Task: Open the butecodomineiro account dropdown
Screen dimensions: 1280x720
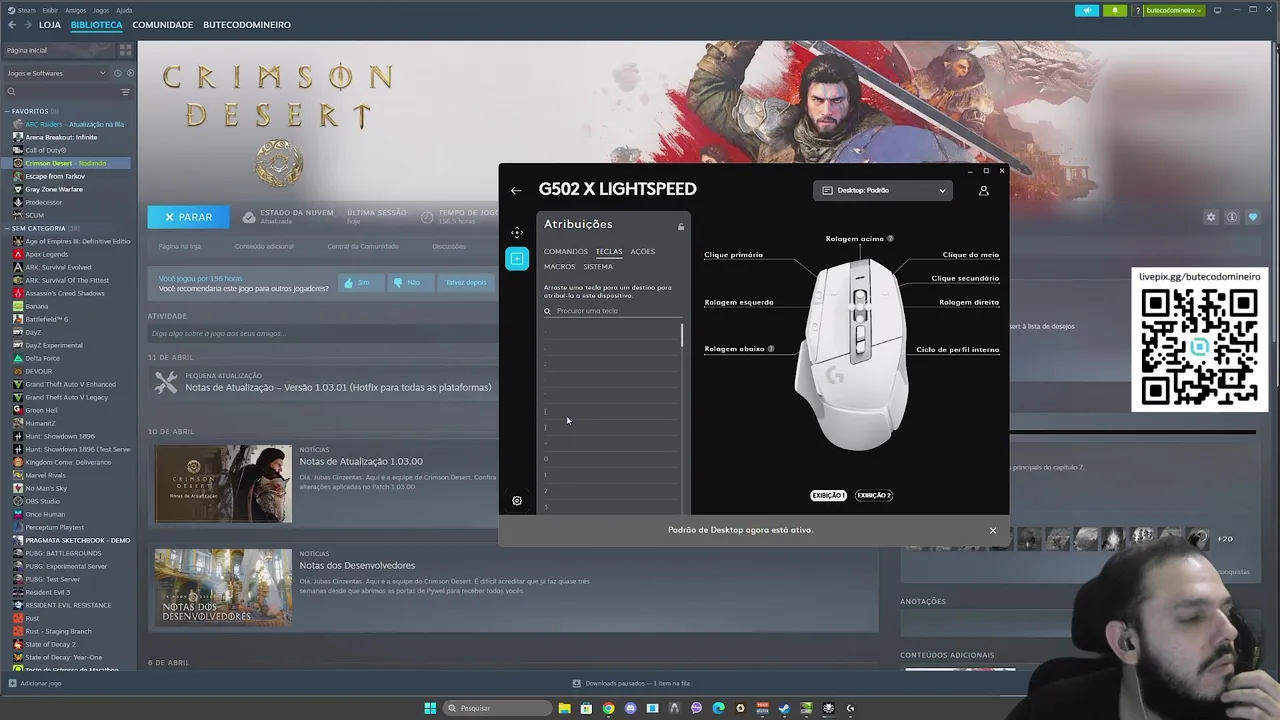Action: [1175, 10]
